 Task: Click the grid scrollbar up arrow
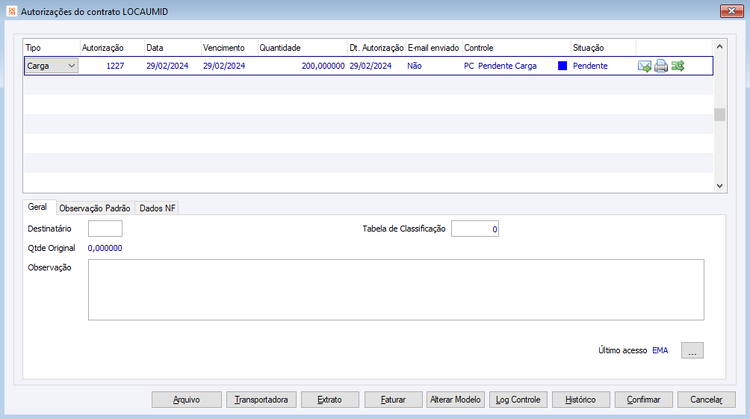719,47
